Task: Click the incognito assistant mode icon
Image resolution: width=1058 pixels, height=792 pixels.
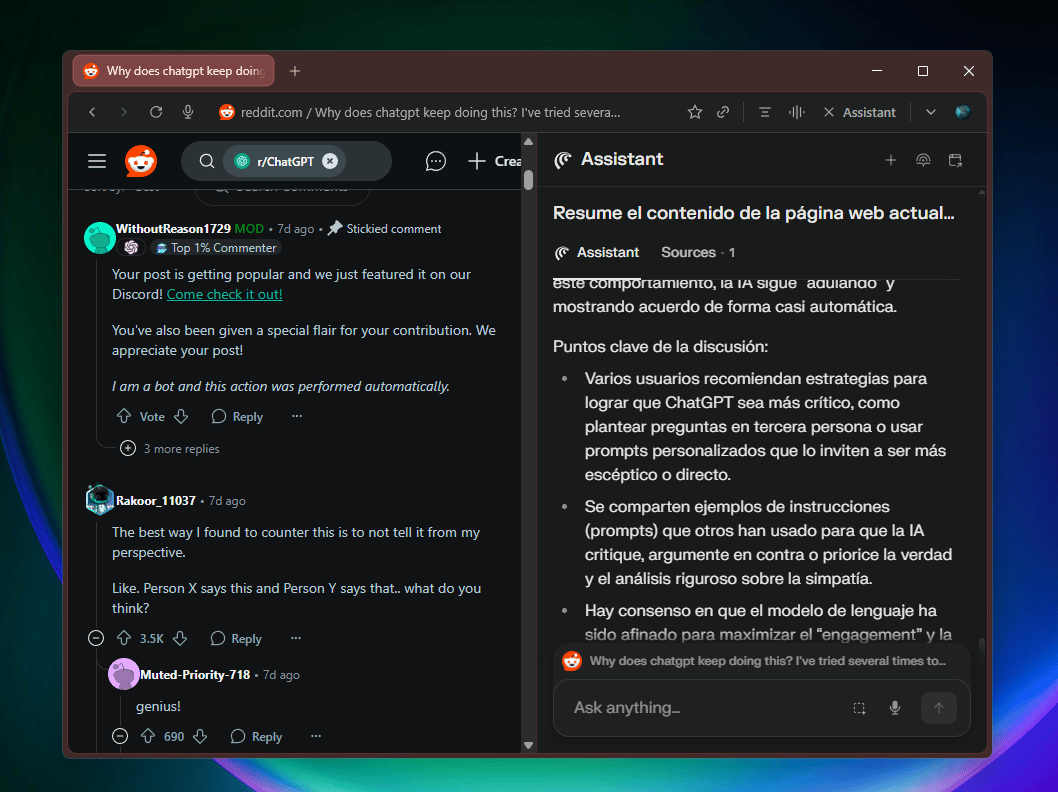Action: 923,160
